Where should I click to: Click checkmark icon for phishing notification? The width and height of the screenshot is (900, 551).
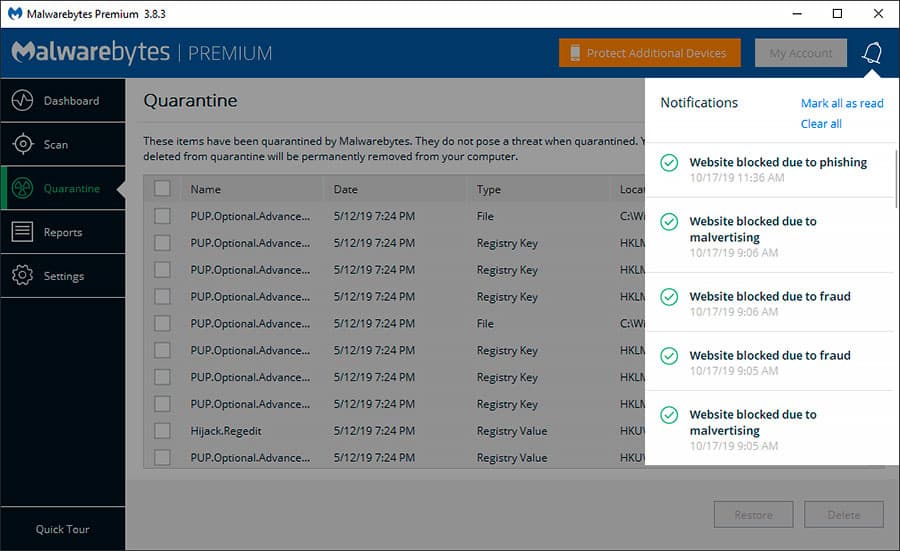669,163
